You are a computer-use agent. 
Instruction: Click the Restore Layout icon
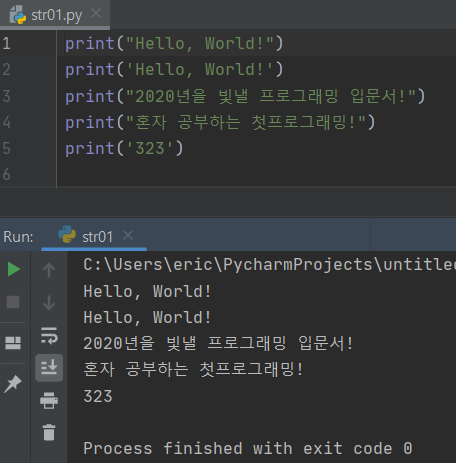pos(13,343)
